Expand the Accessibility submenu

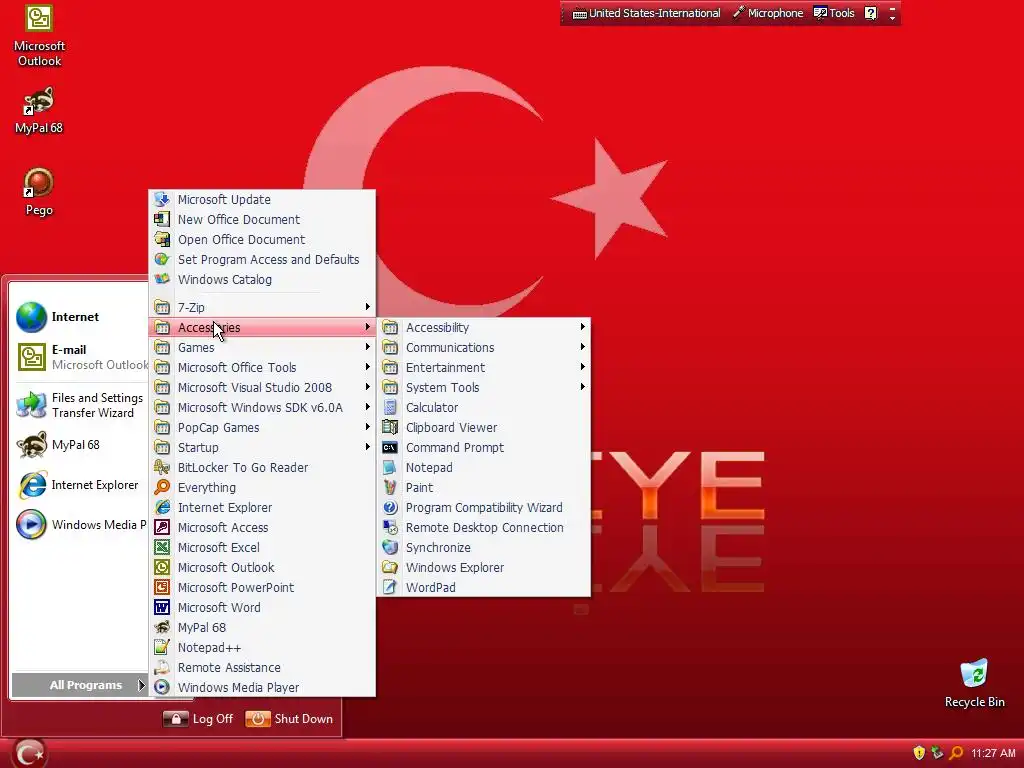tap(484, 327)
